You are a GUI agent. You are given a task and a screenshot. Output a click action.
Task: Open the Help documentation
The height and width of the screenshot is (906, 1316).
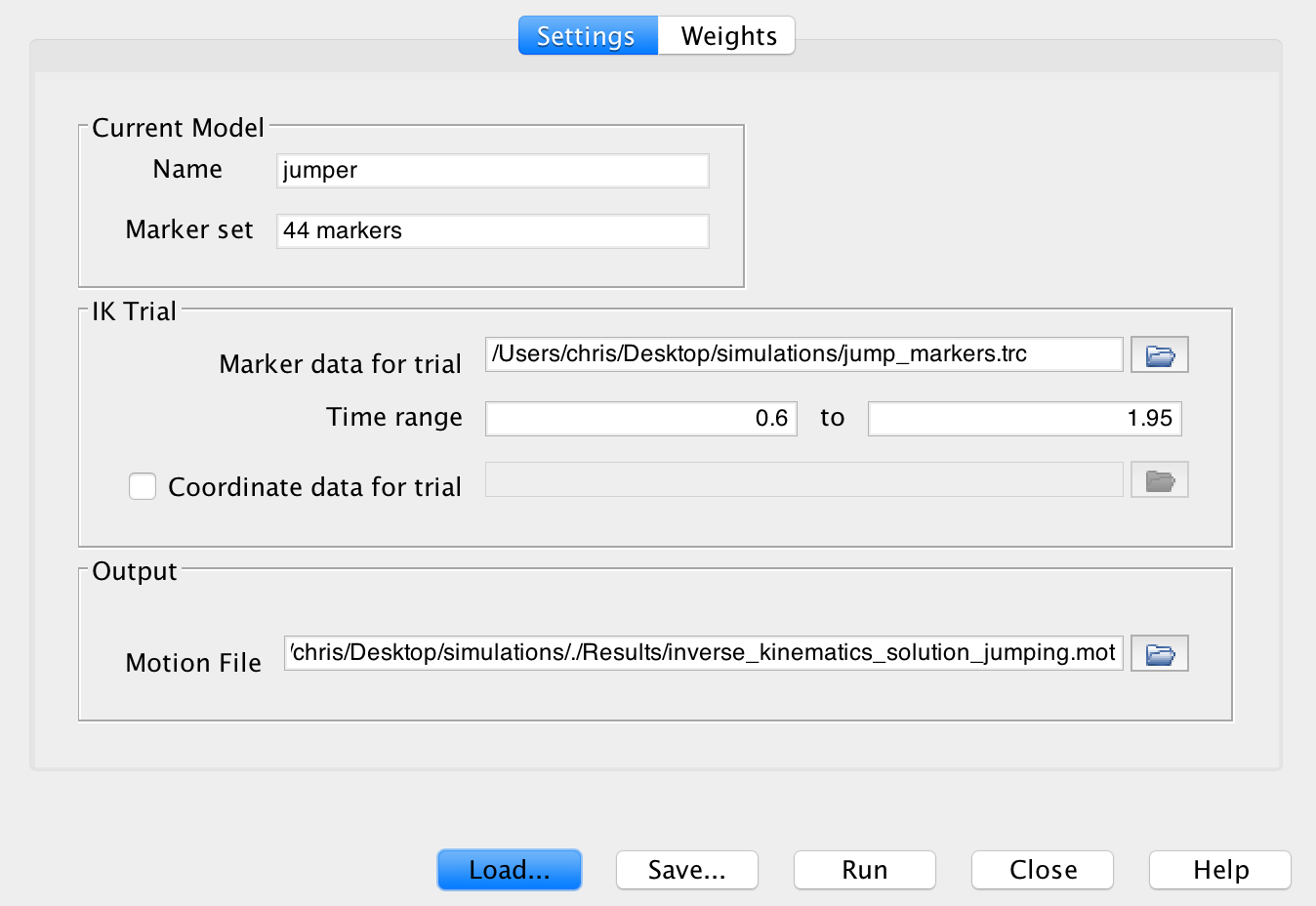(1218, 869)
